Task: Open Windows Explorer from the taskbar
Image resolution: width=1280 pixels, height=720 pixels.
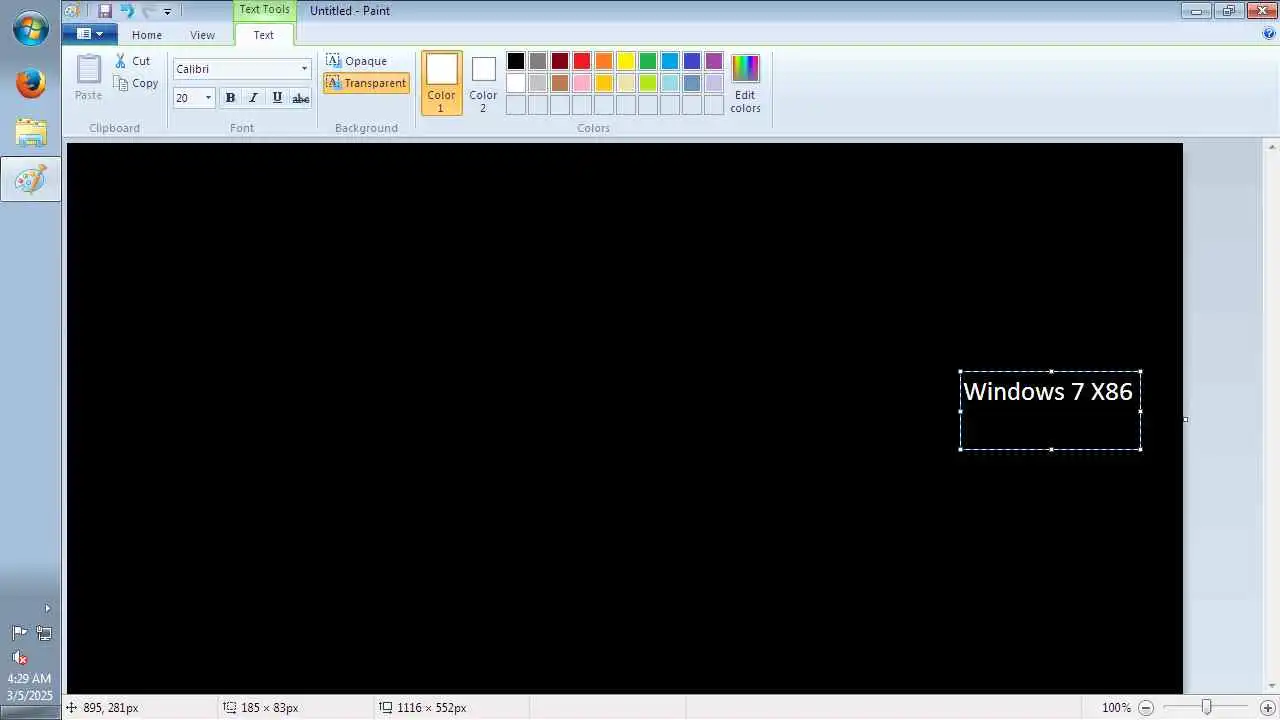Action: (30, 132)
